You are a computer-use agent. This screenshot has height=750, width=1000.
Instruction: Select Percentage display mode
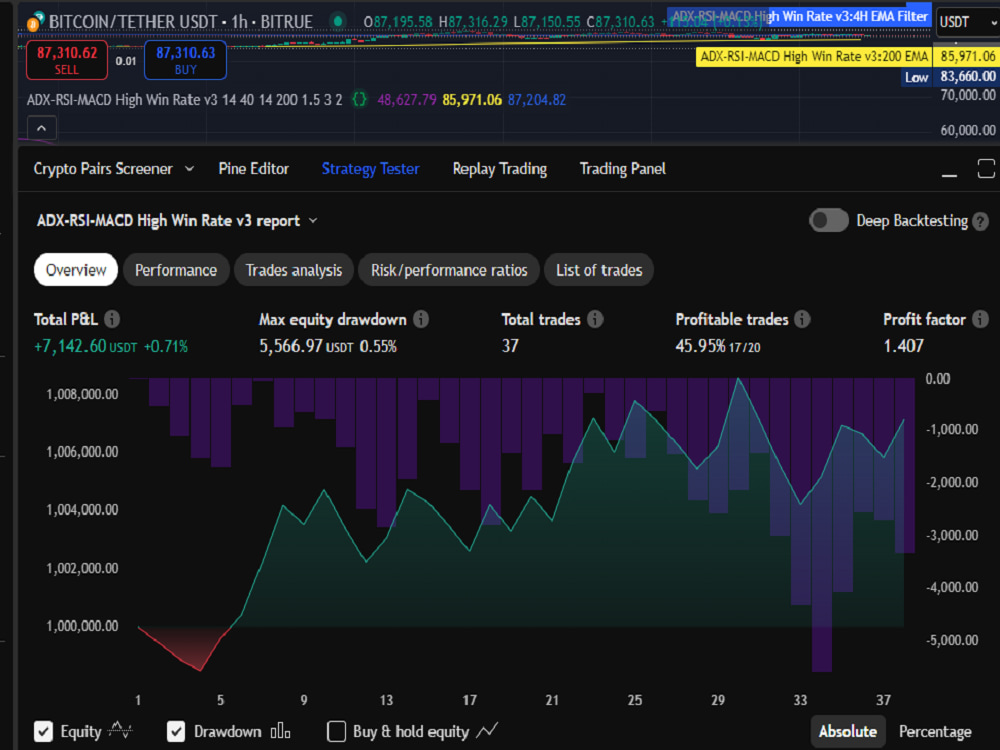point(935,732)
